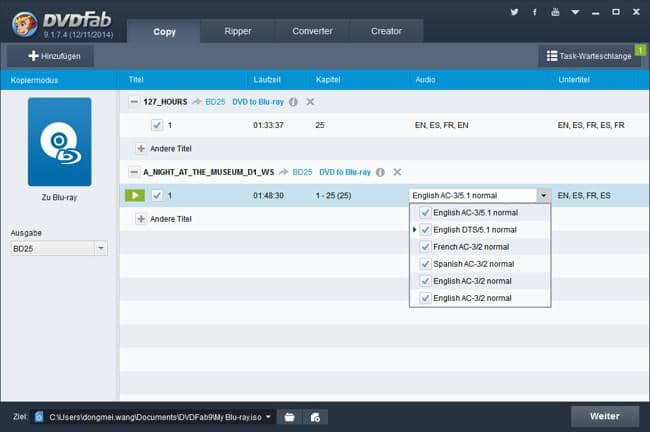This screenshot has width=650, height=432.
Task: Close the audio track dropdown arrow
Action: point(543,195)
